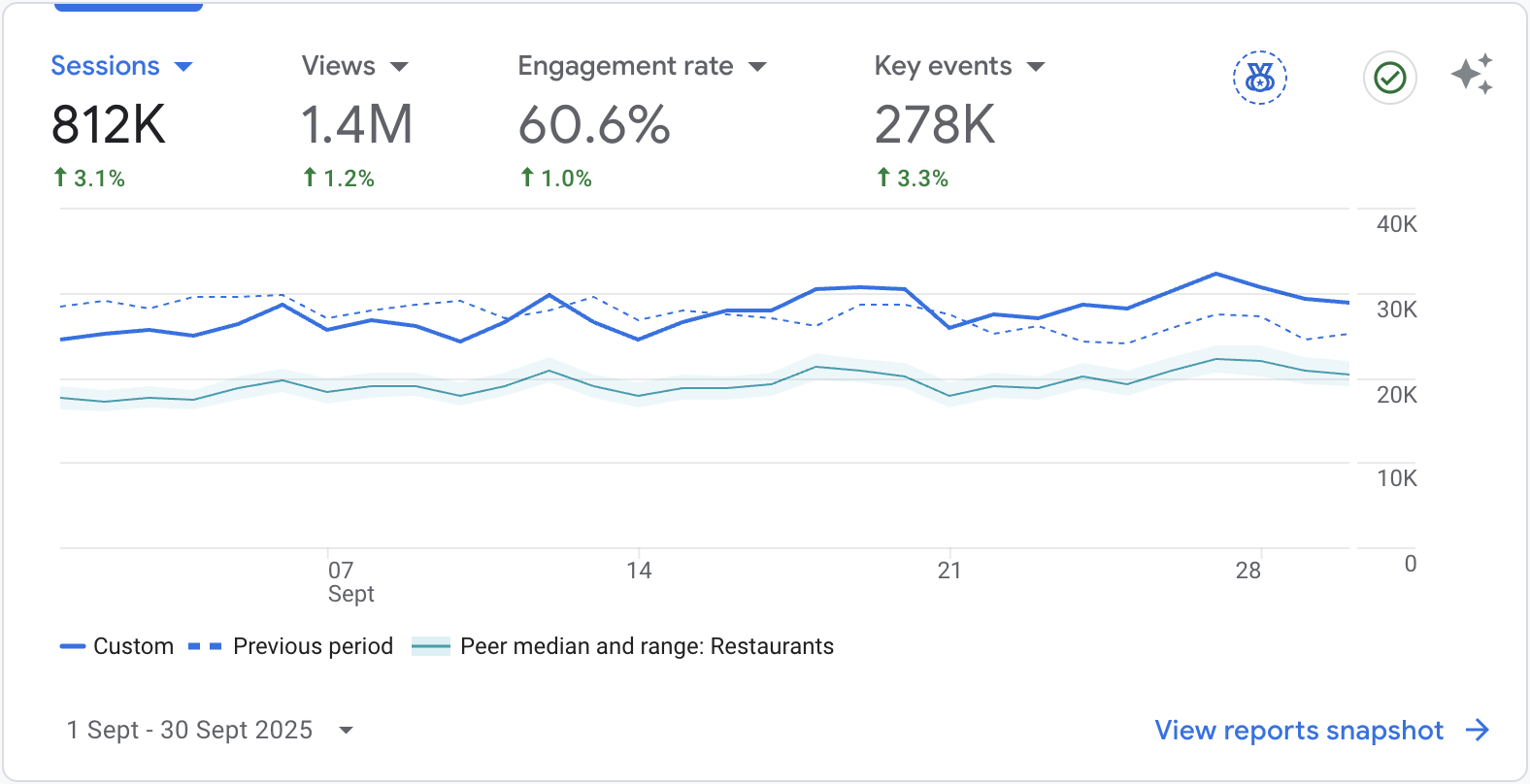1530x784 pixels.
Task: Select the Key events metric tab
Action: [943, 66]
